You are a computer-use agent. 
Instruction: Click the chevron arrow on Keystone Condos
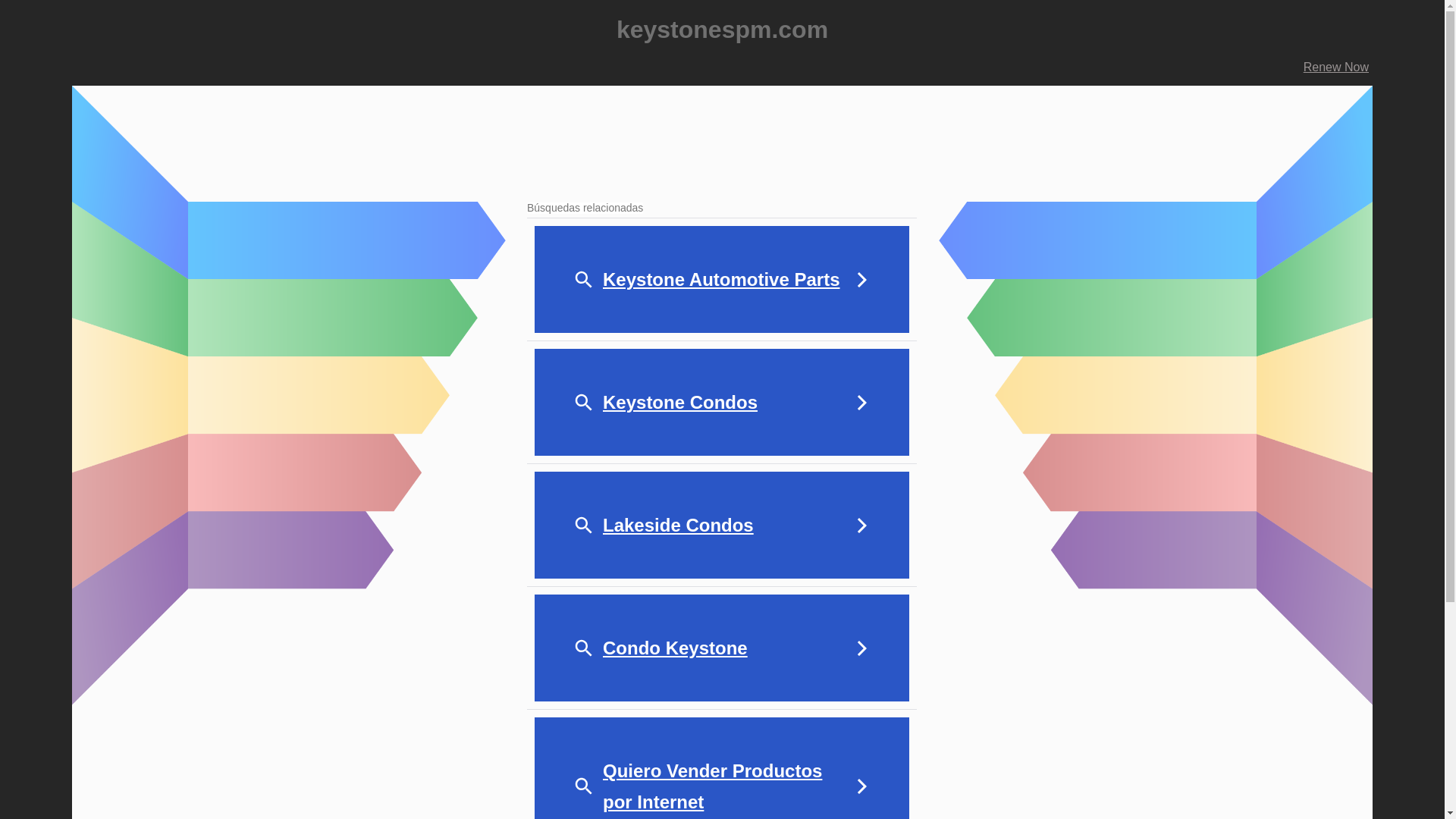[x=861, y=403]
